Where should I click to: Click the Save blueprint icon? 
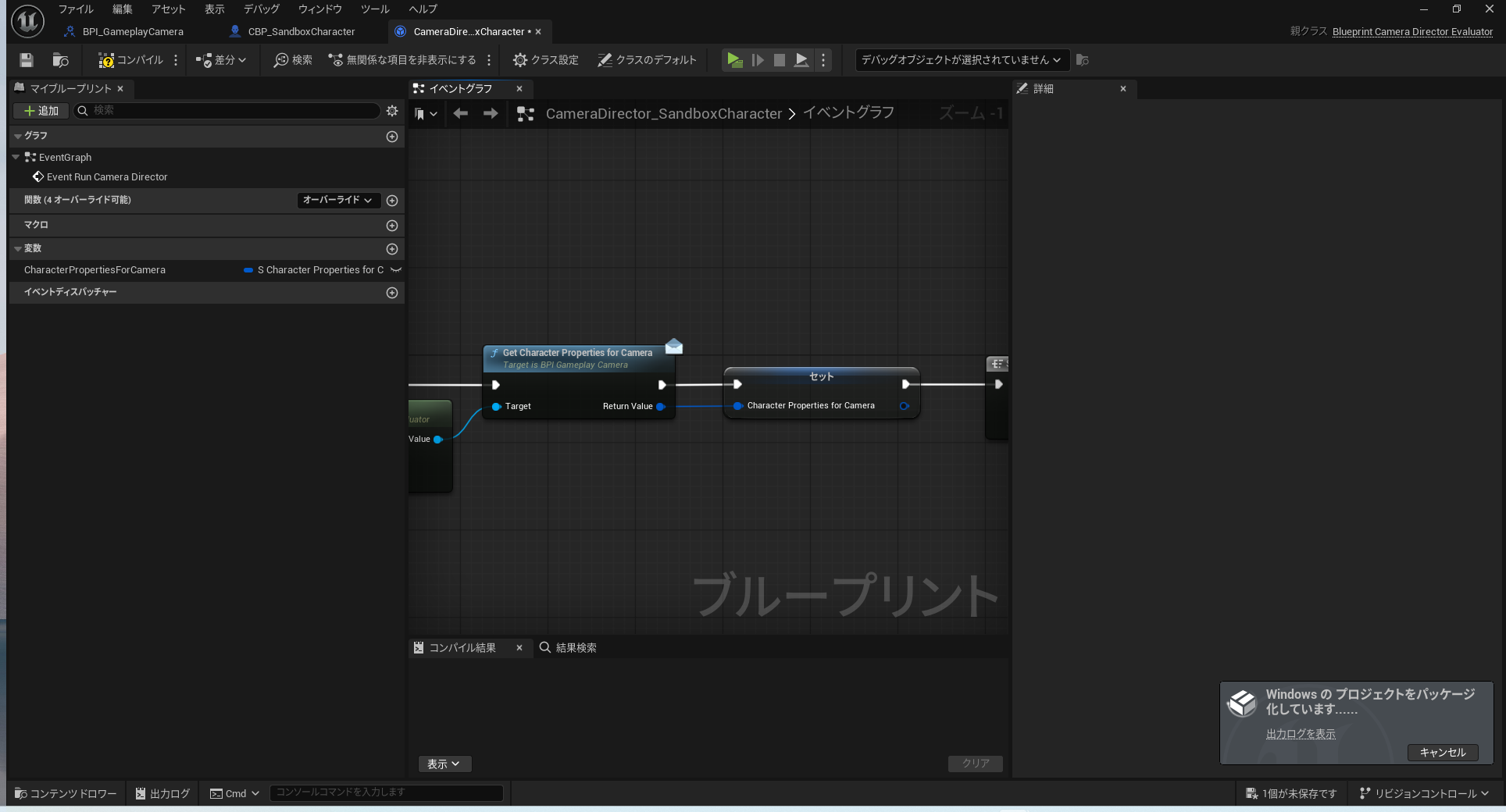(x=27, y=60)
